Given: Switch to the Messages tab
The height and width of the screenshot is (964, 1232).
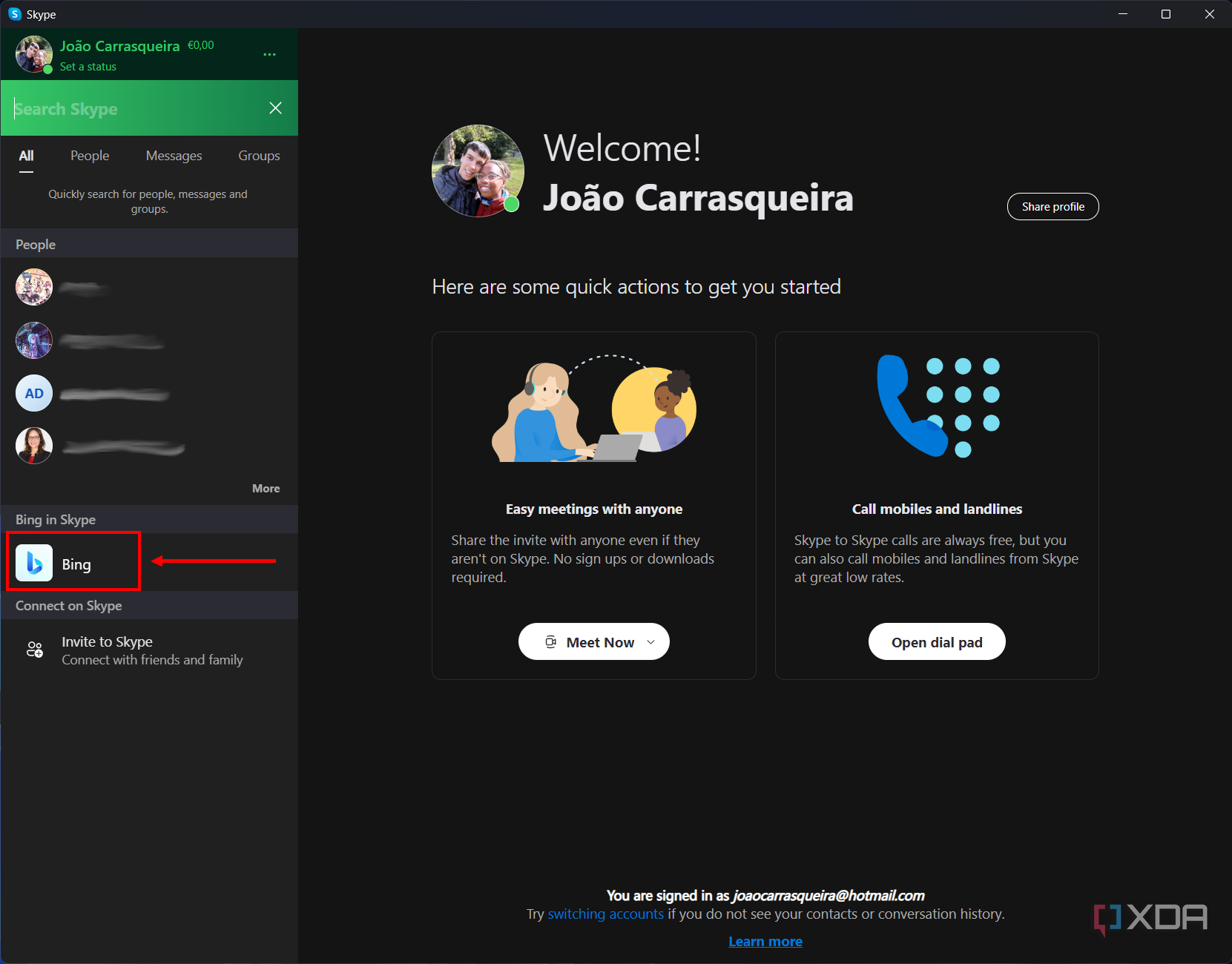Looking at the screenshot, I should 174,156.
